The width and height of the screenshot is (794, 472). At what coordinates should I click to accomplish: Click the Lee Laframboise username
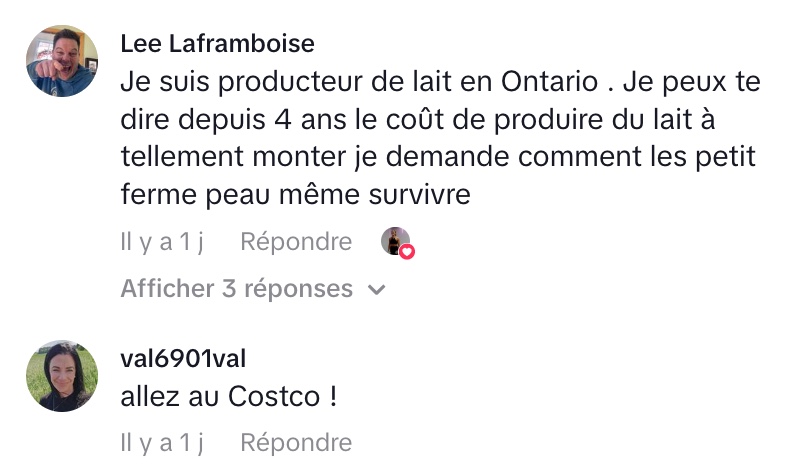tap(217, 44)
